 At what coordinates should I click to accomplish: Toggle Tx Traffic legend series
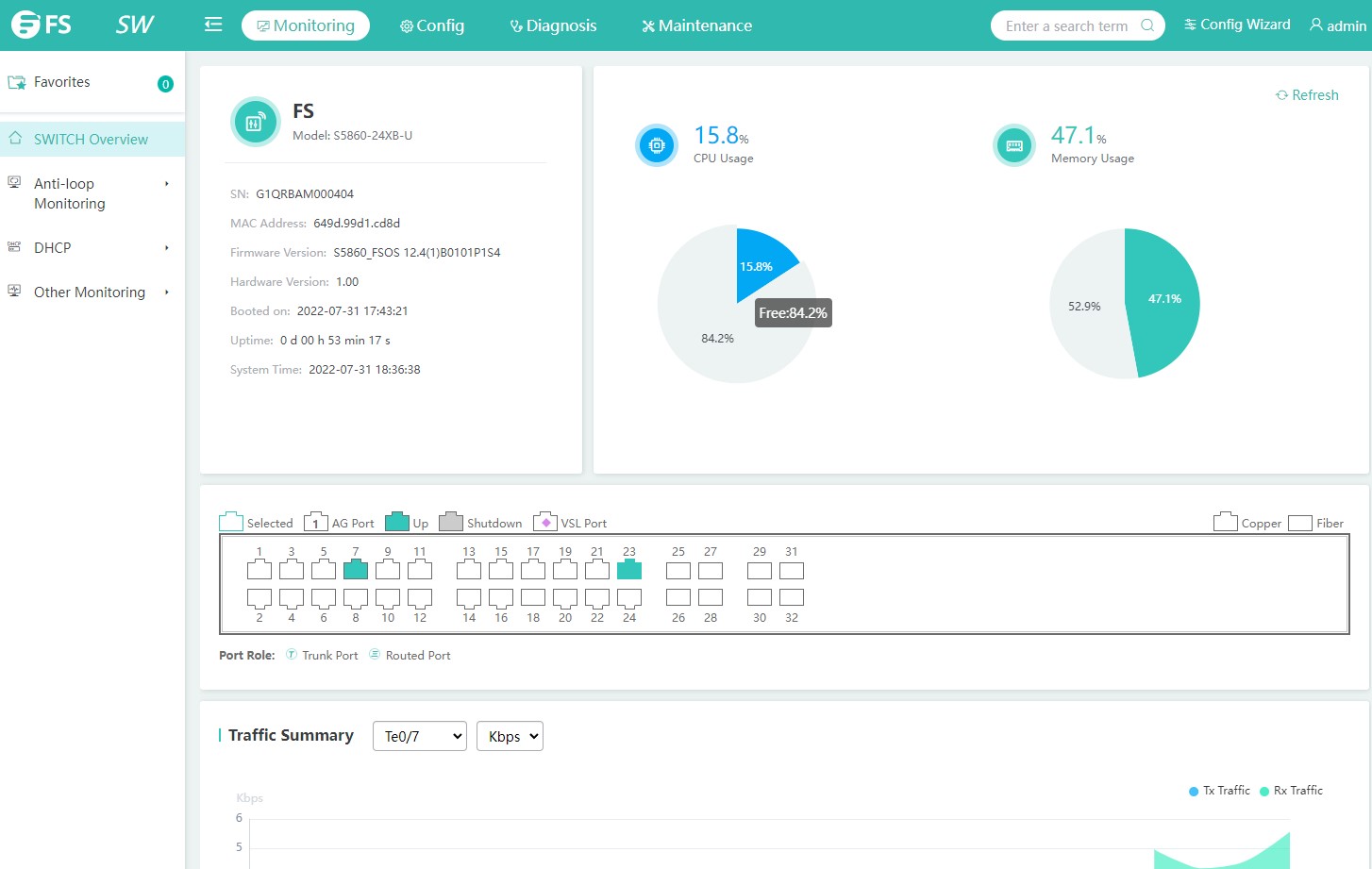coord(1219,791)
